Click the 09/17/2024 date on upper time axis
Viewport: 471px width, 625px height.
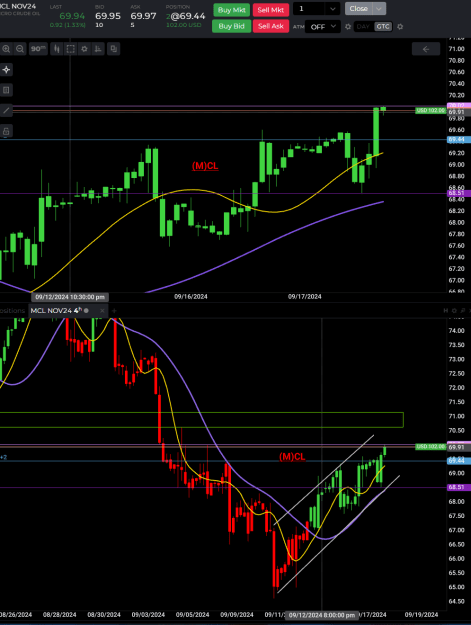[x=305, y=297]
